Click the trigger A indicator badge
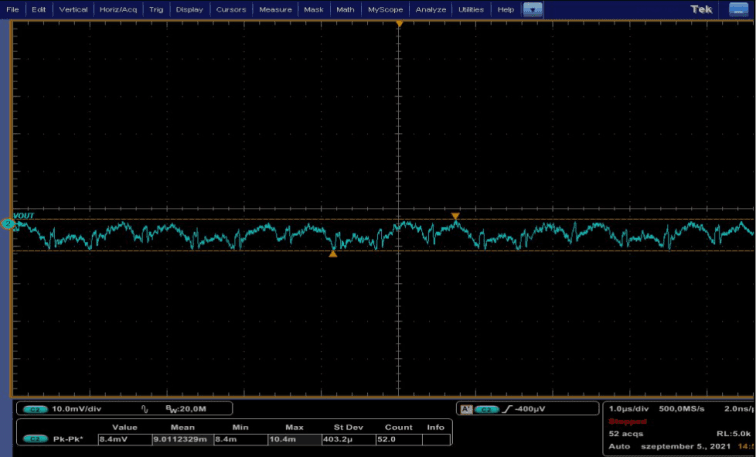Image resolution: width=756 pixels, height=457 pixels. click(465, 409)
